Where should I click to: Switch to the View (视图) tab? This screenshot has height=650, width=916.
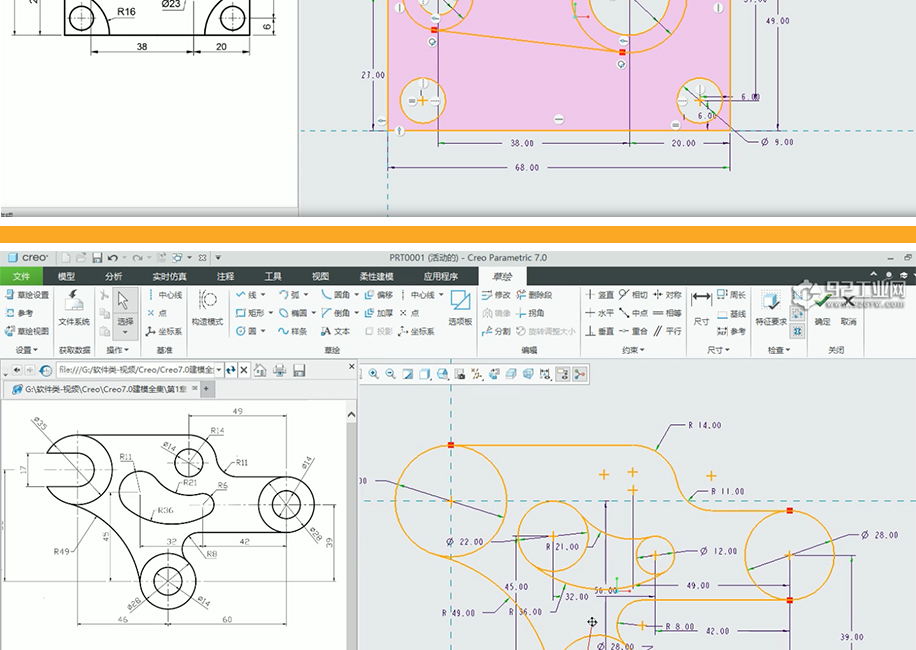(x=320, y=276)
